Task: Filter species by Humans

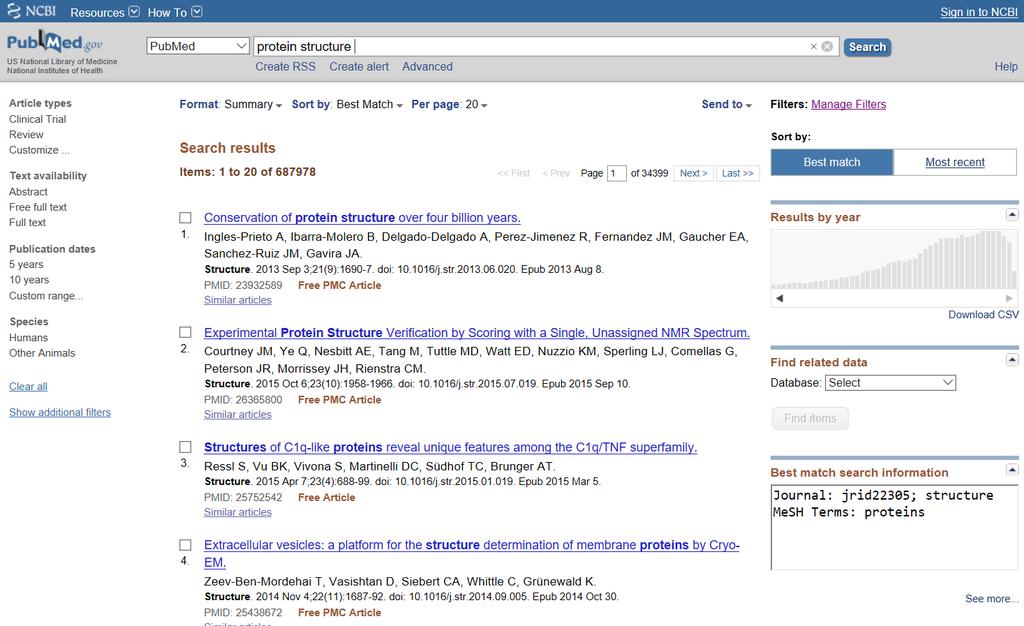Action: 28,337
